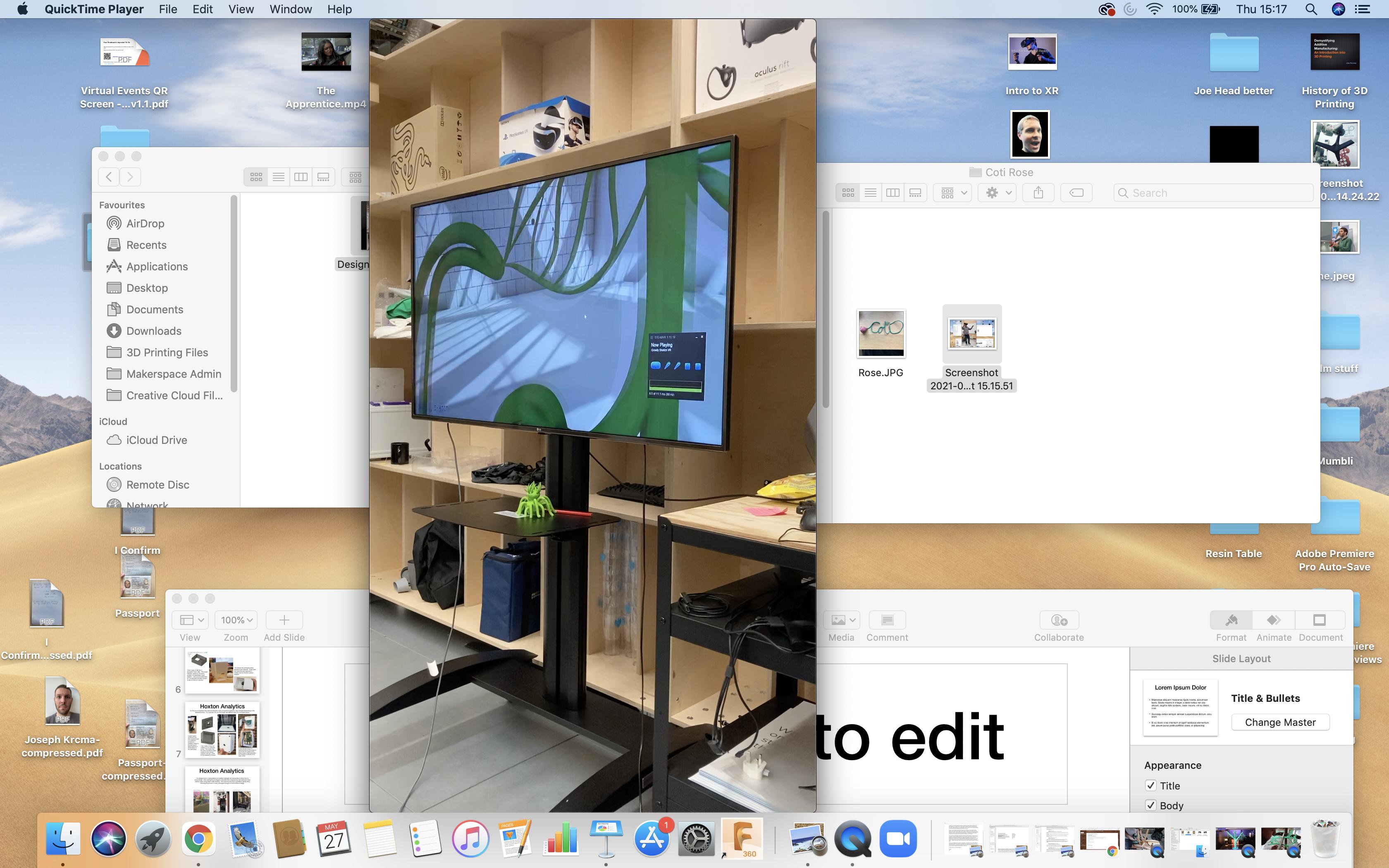Viewport: 1389px width, 868px height.
Task: Launch Siri from the Dock
Action: tap(108, 839)
